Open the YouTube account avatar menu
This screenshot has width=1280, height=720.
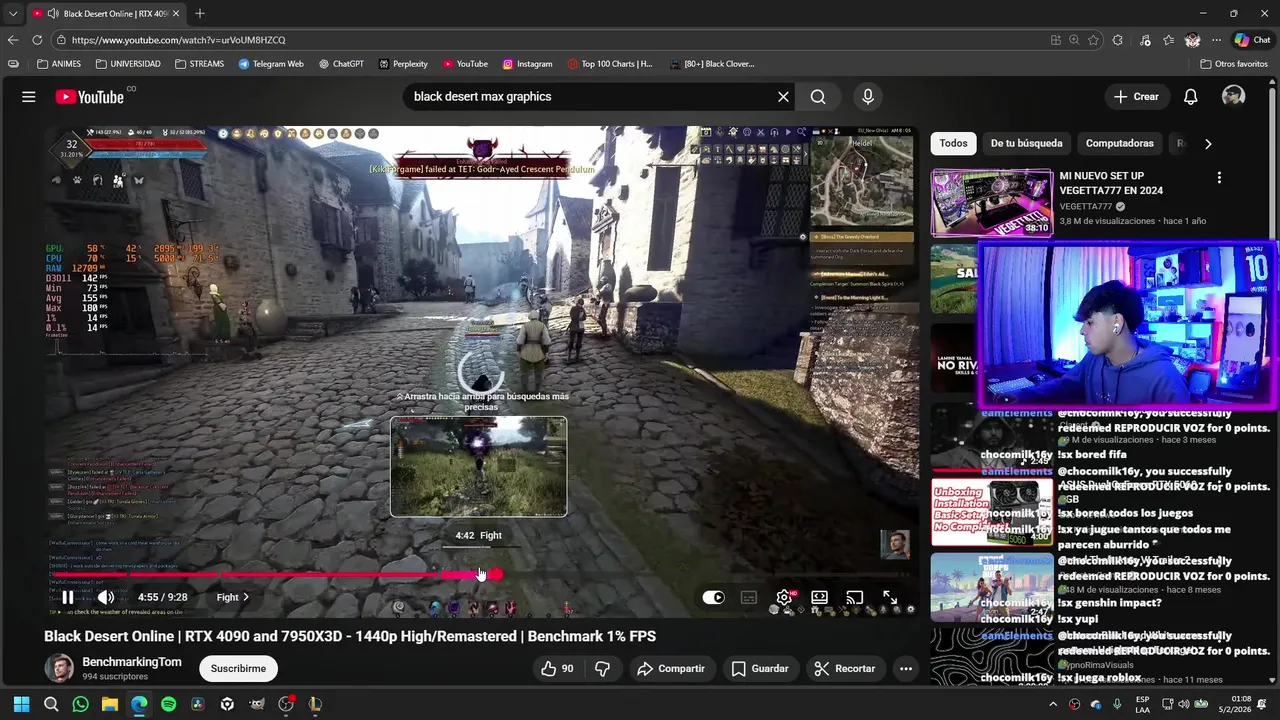pyautogui.click(x=1233, y=97)
